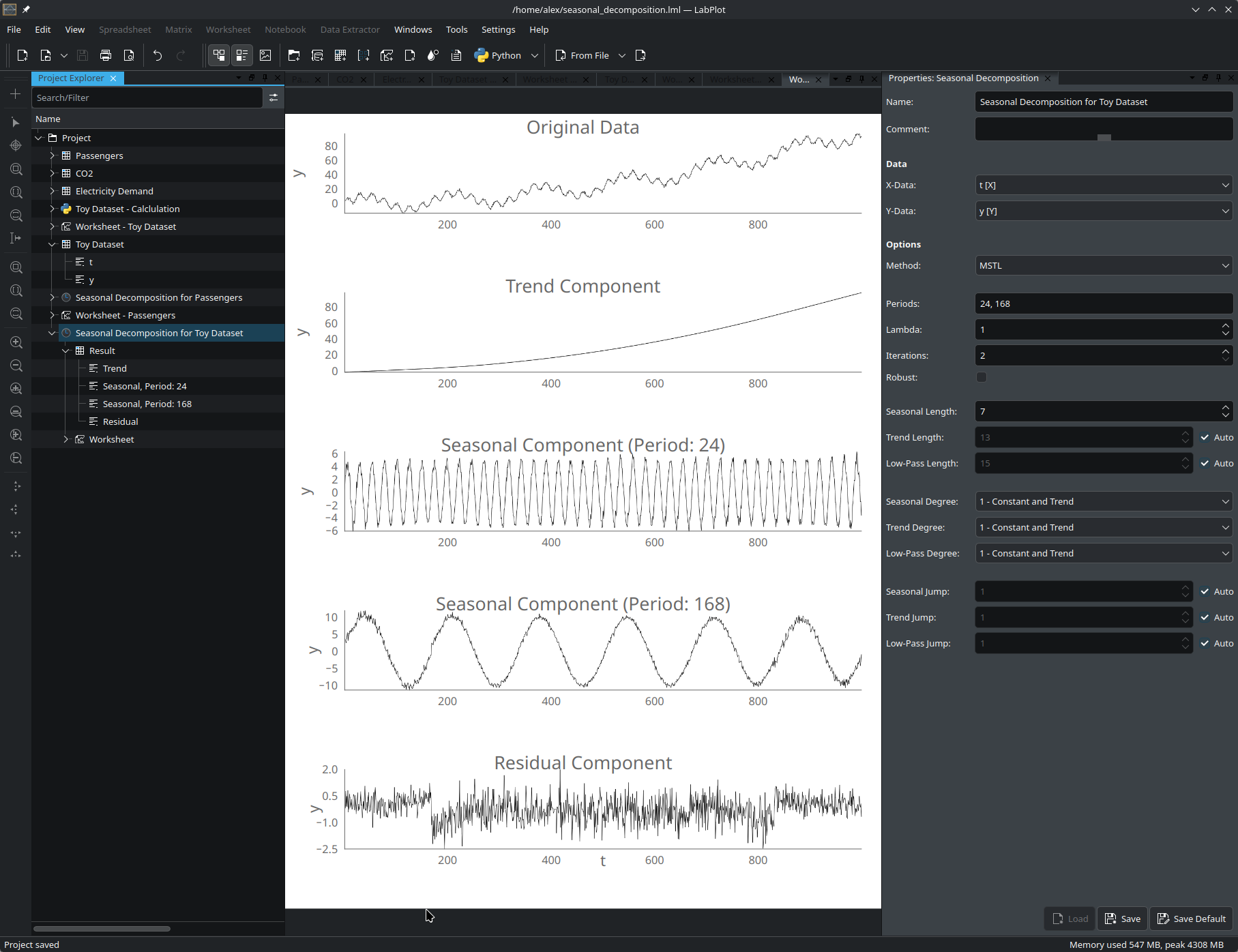
Task: Click the filter options icon beside search
Action: [x=274, y=98]
